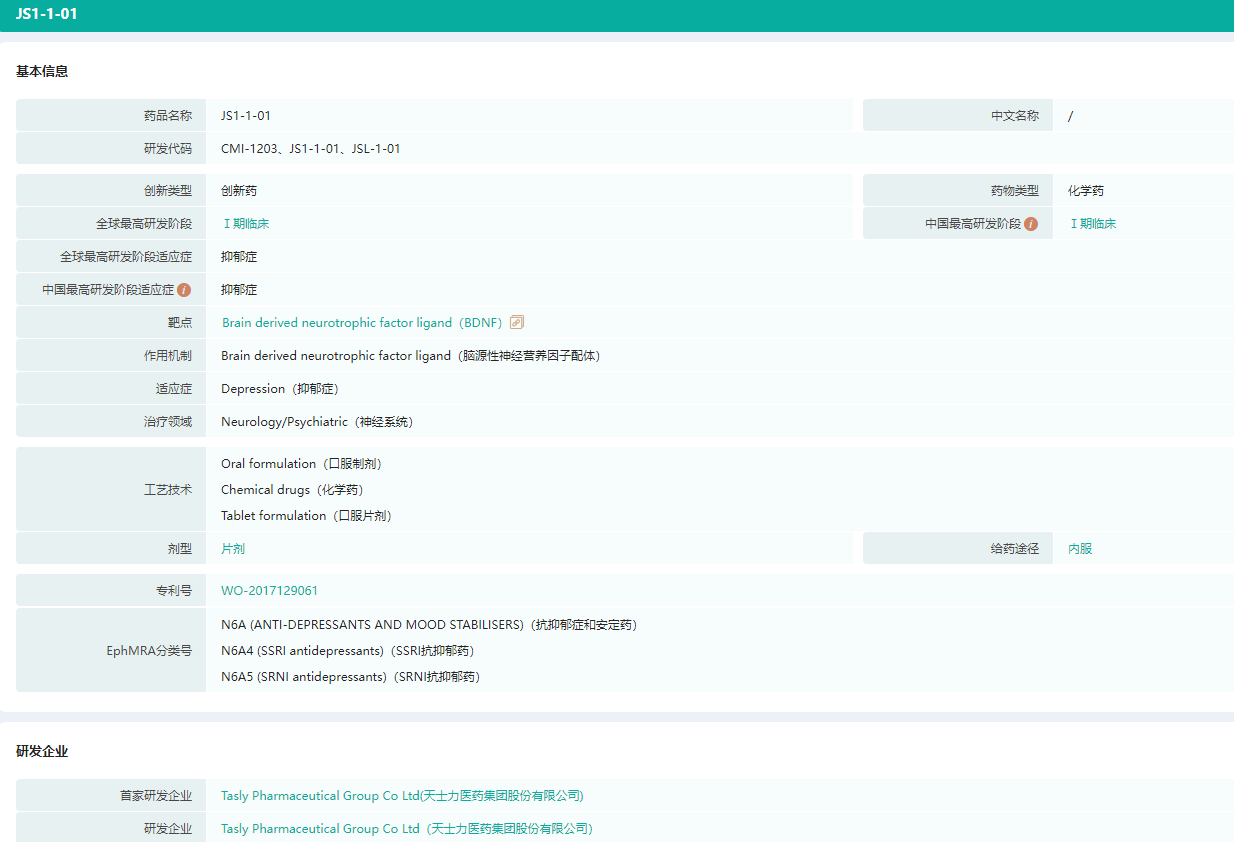
Task: Open Ⅰ期临床 link in 中国最高研发阶段 row
Action: tap(1092, 224)
